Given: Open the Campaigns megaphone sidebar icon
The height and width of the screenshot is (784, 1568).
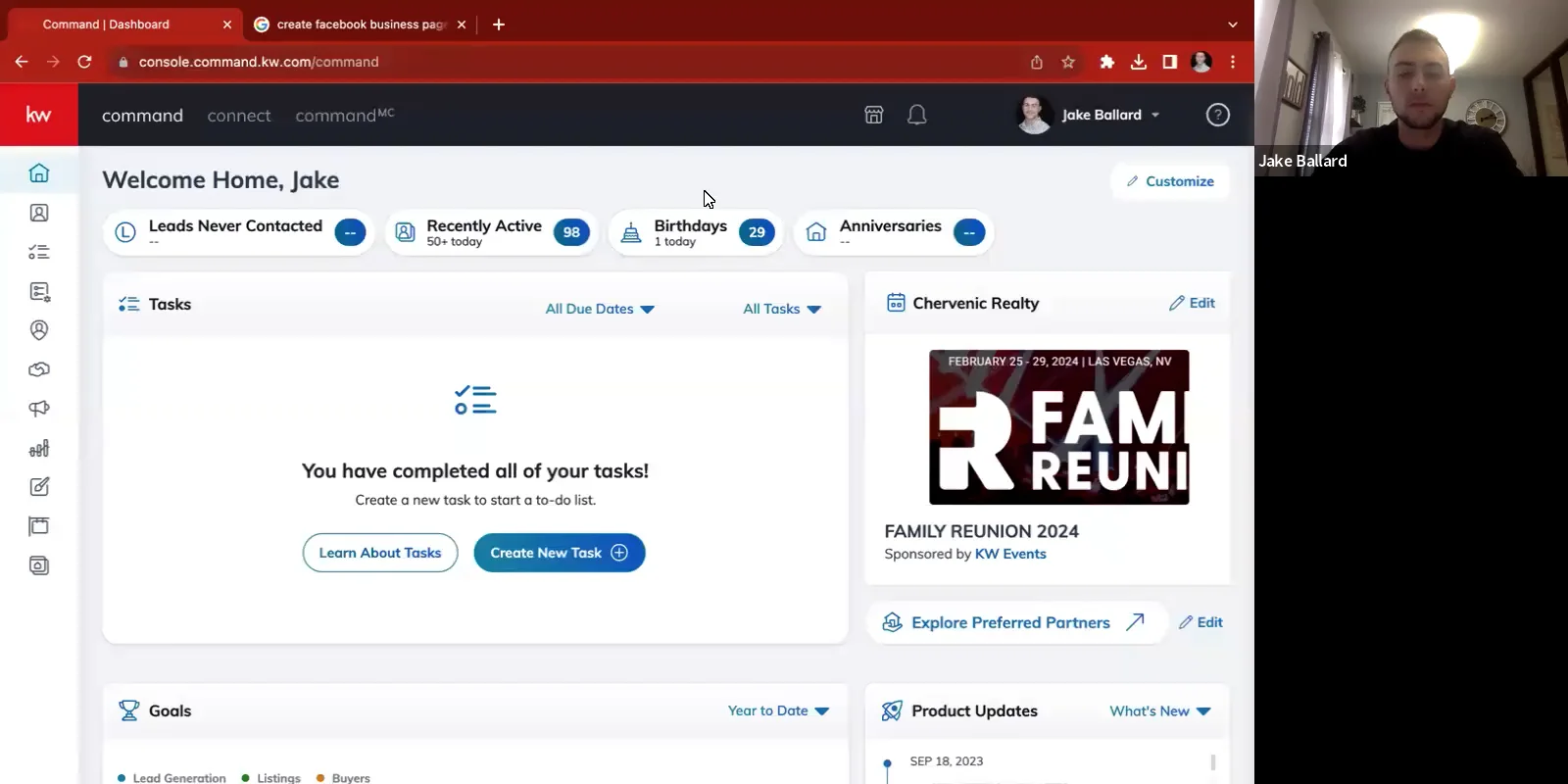Looking at the screenshot, I should click(39, 409).
